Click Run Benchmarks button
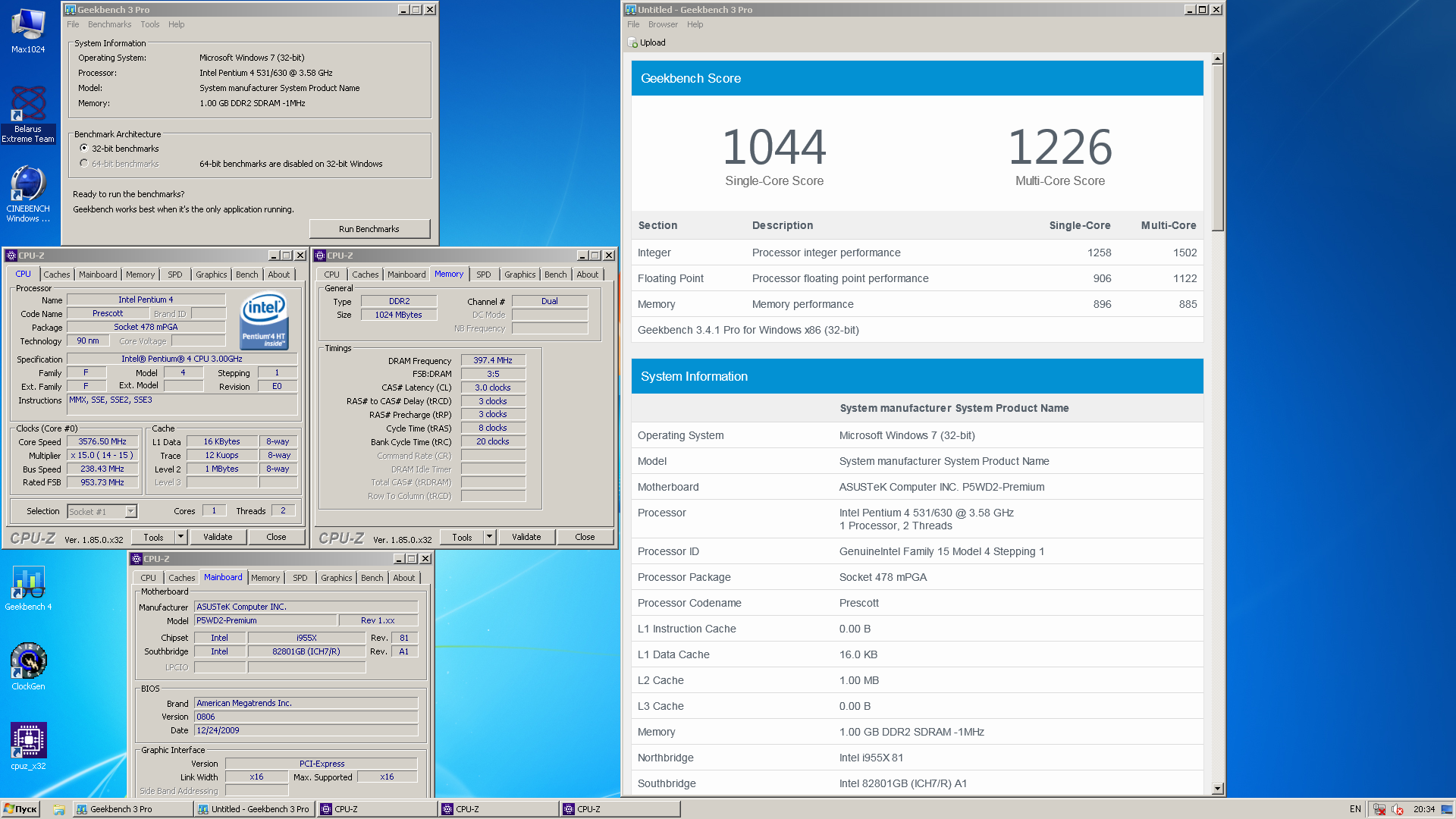Viewport: 1456px width, 819px height. pyautogui.click(x=369, y=229)
